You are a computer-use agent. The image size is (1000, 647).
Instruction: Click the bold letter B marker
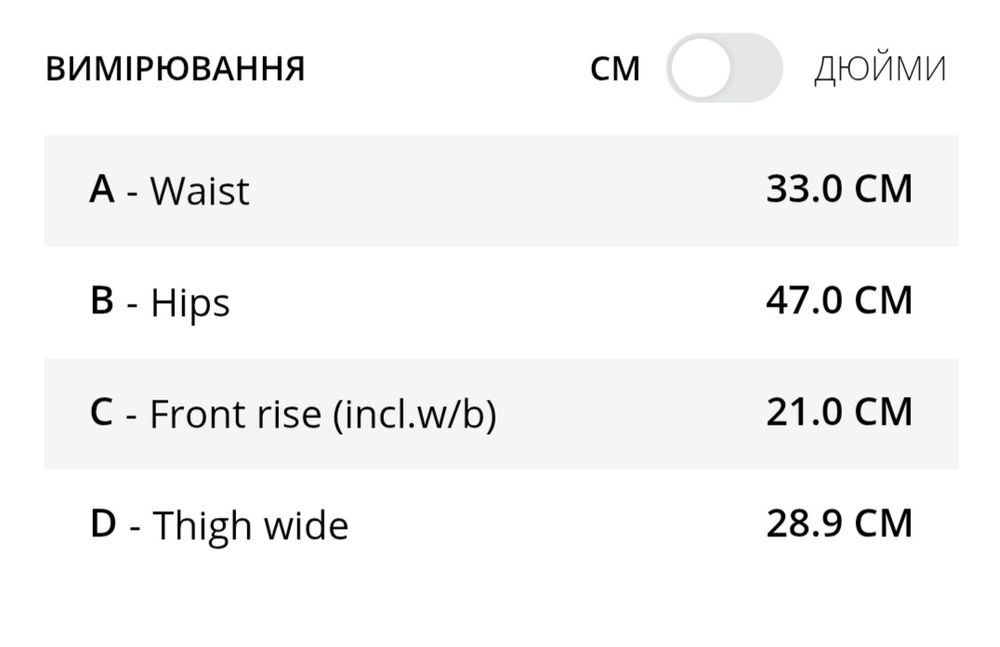tap(102, 301)
